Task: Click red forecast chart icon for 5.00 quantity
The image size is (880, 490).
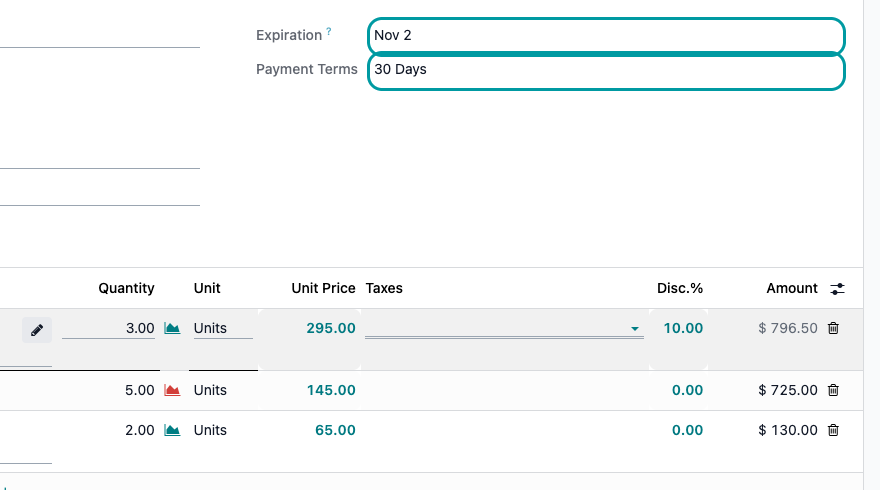Action: tap(172, 390)
